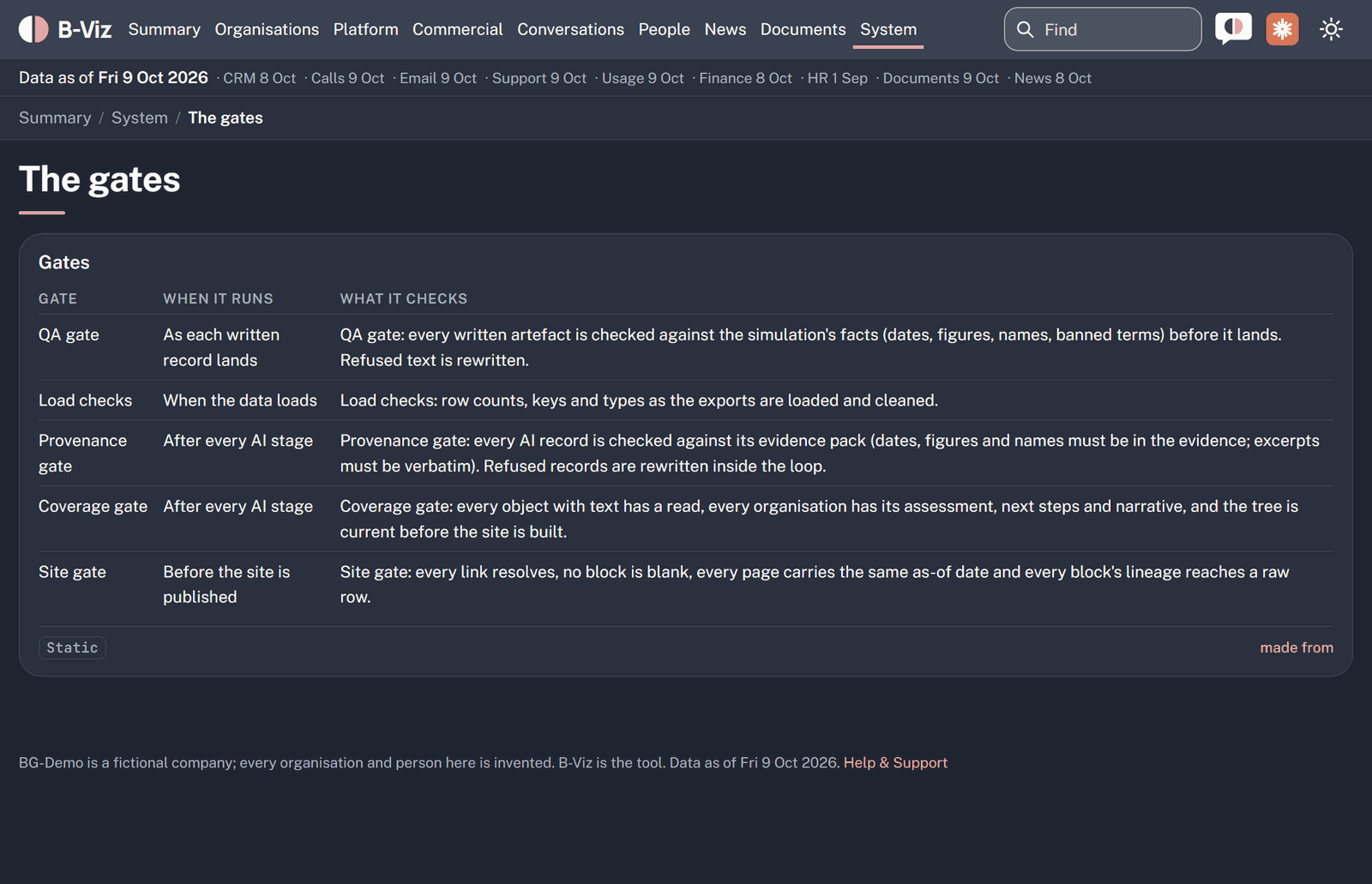Click the Static badge
The image size is (1372, 884).
72,647
